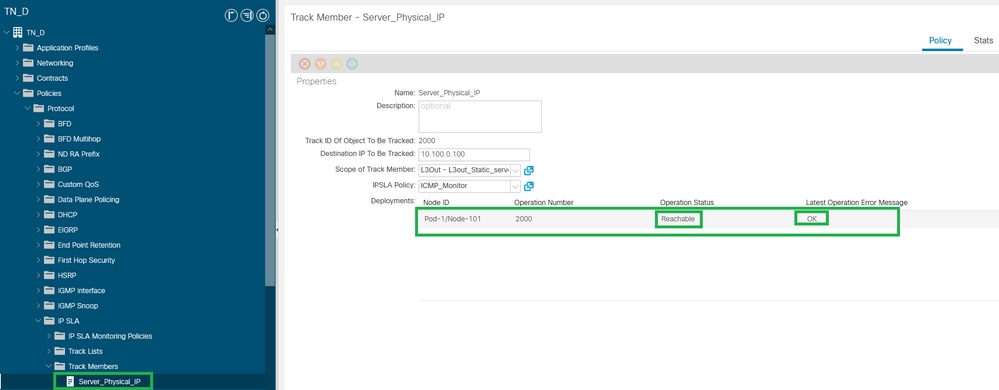Screen dimensions: 999x390
Task: Open the linked object icon beside Scope of Track Member
Action: (x=528, y=170)
